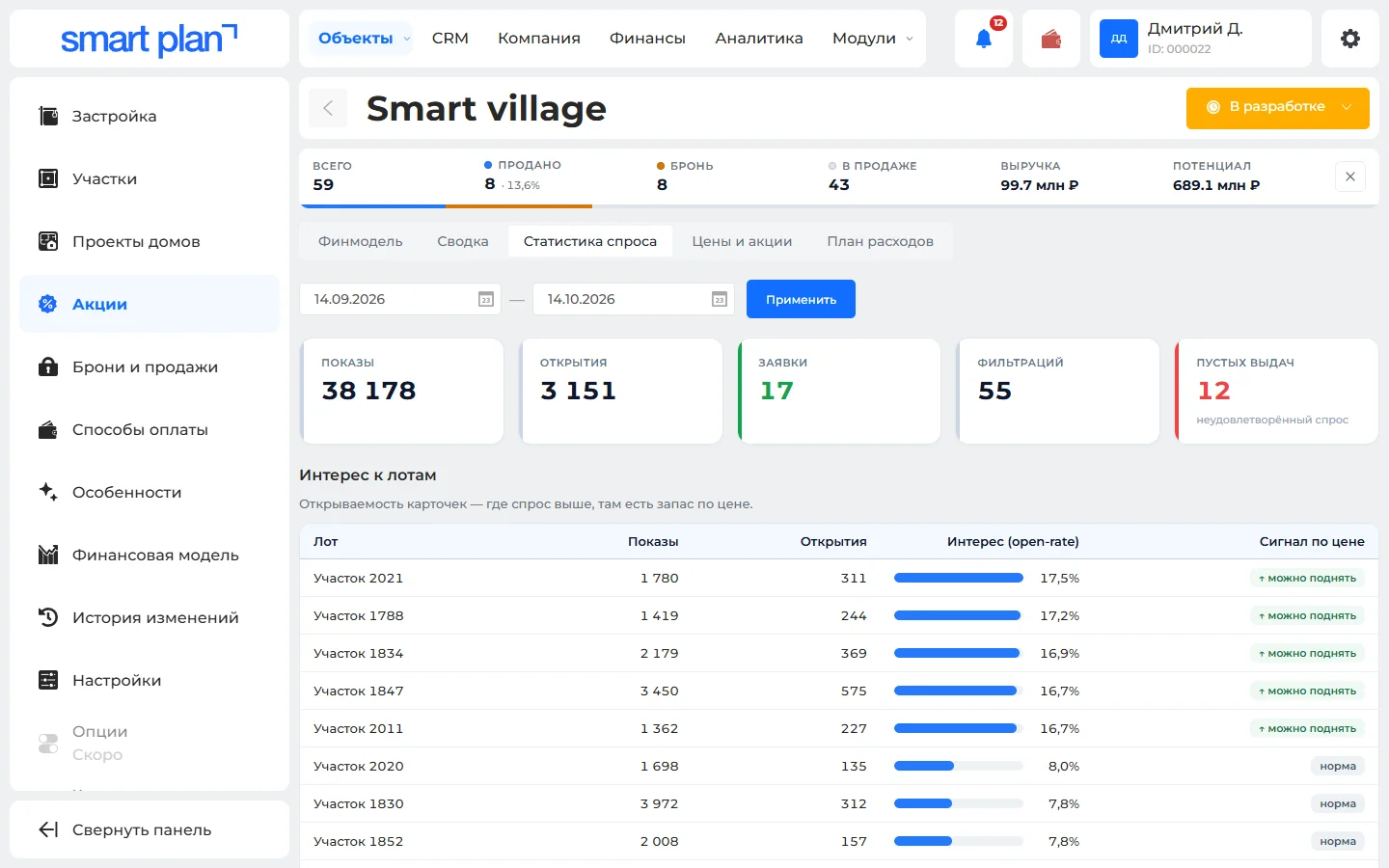Collapse the sidebar with Свернуть панель

(x=150, y=829)
